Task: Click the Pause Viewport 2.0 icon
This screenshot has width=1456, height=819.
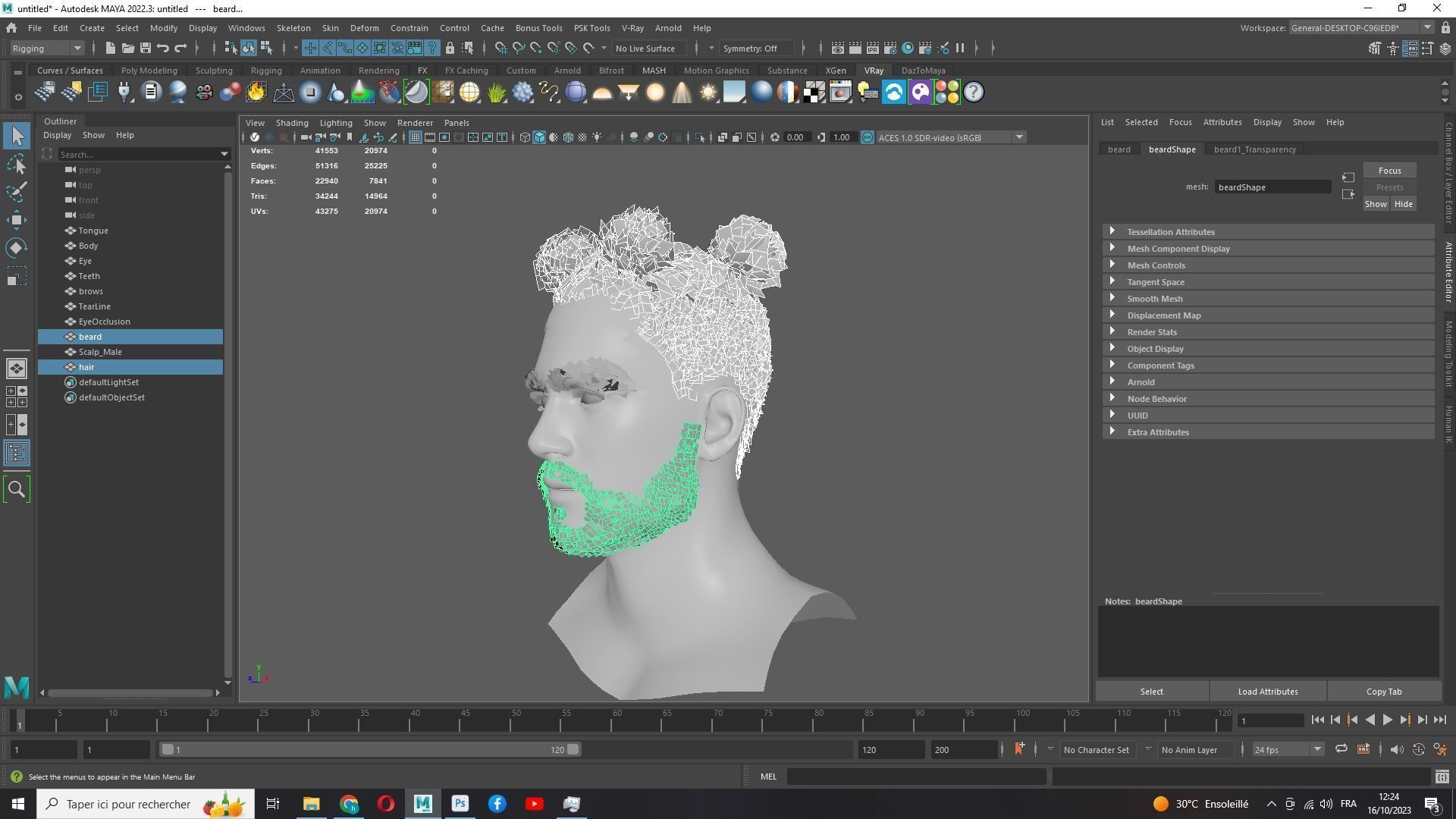Action: 960,49
